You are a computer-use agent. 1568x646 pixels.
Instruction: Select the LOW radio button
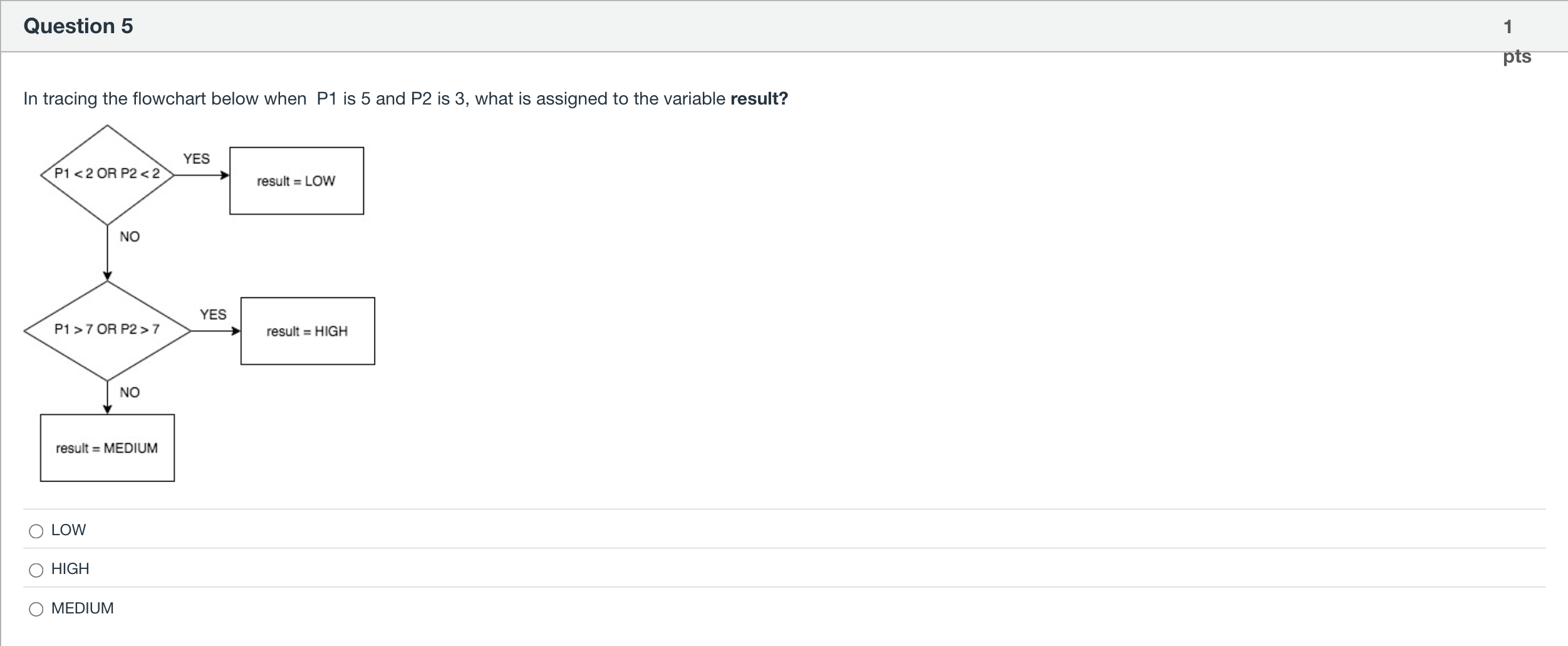[36, 531]
